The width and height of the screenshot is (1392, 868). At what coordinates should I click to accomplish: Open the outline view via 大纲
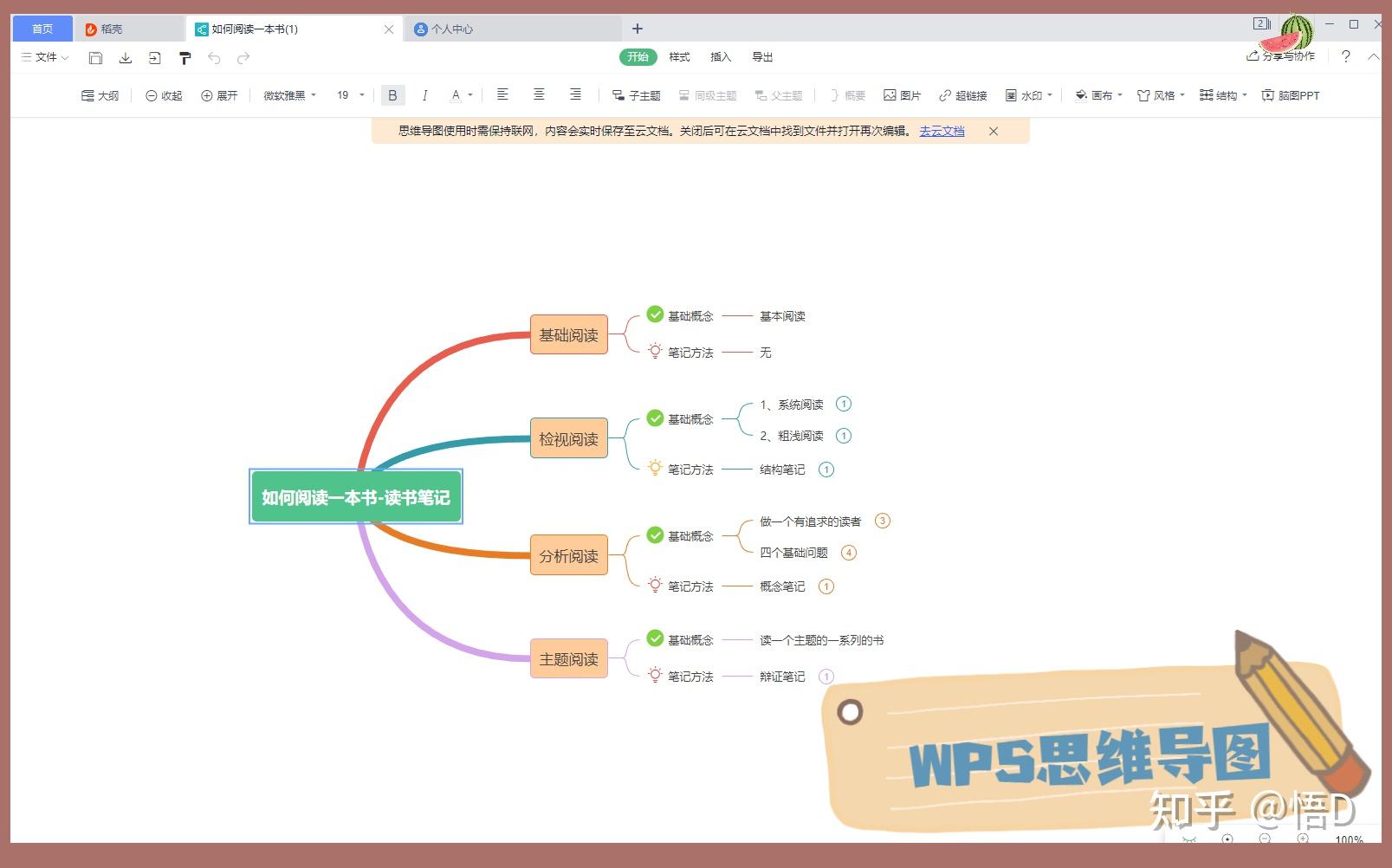(x=99, y=95)
